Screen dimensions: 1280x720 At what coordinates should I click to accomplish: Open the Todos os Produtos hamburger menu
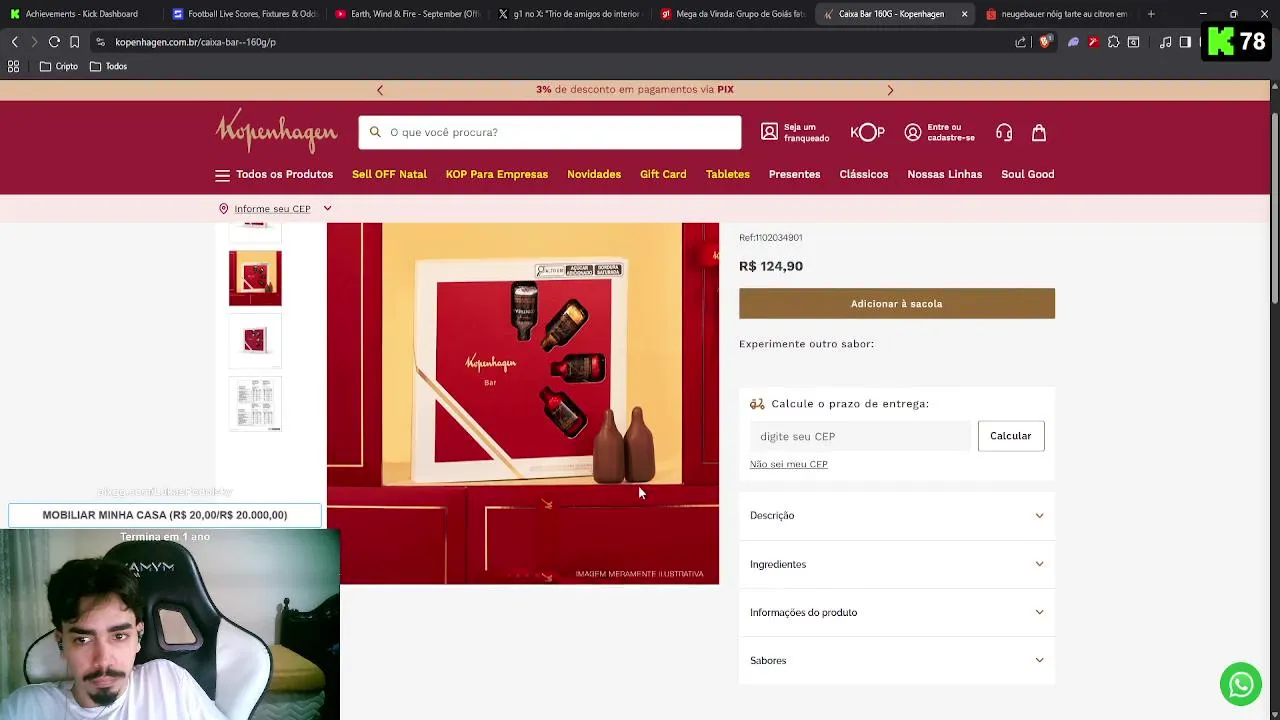point(274,174)
